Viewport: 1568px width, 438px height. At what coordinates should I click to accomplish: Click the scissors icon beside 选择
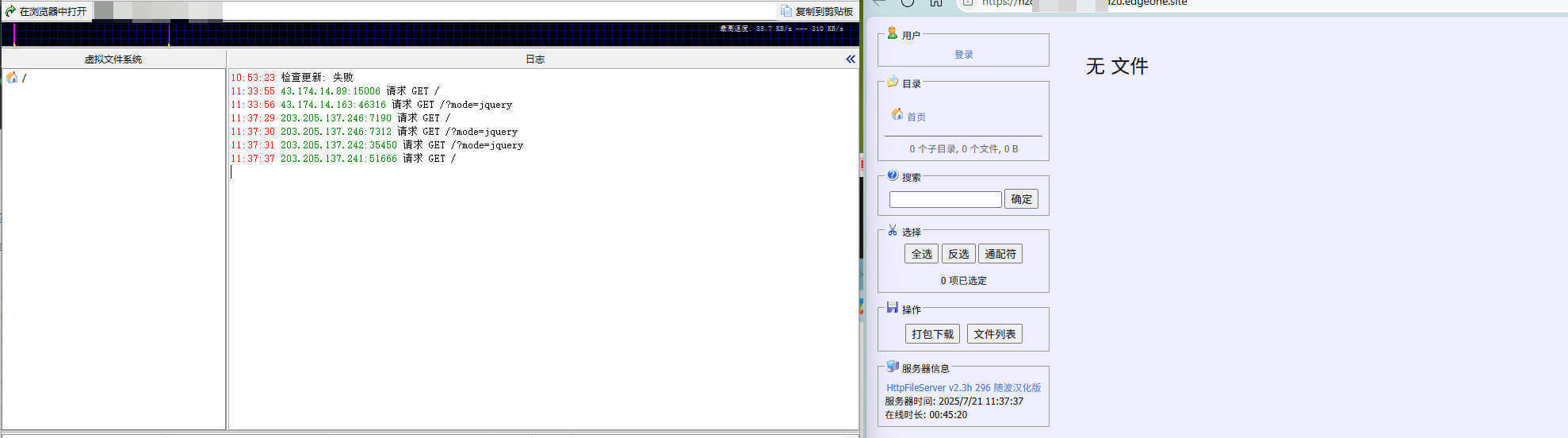pos(893,230)
